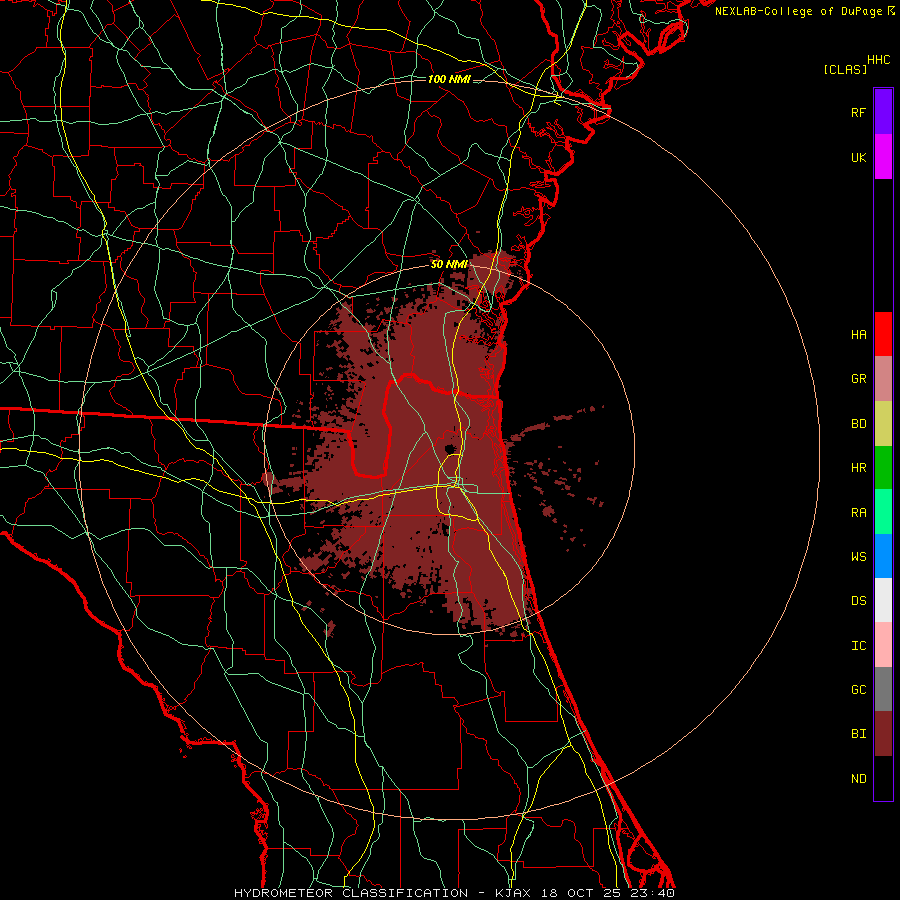Click the WS blue legend swatch
Screen dimensions: 900x900
point(883,556)
